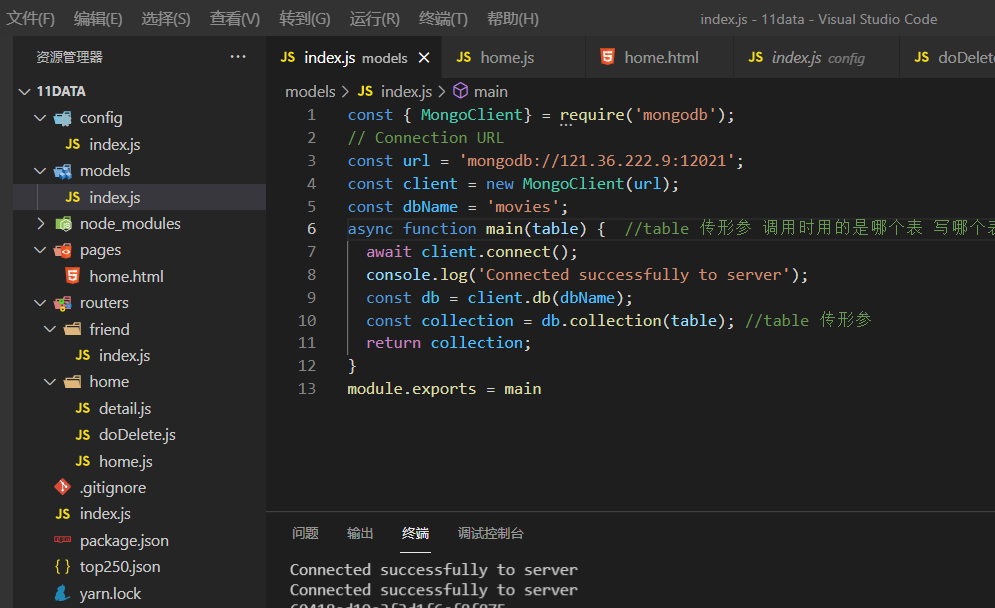Click the git icon beside .gitignore
995x608 pixels.
(x=62, y=487)
